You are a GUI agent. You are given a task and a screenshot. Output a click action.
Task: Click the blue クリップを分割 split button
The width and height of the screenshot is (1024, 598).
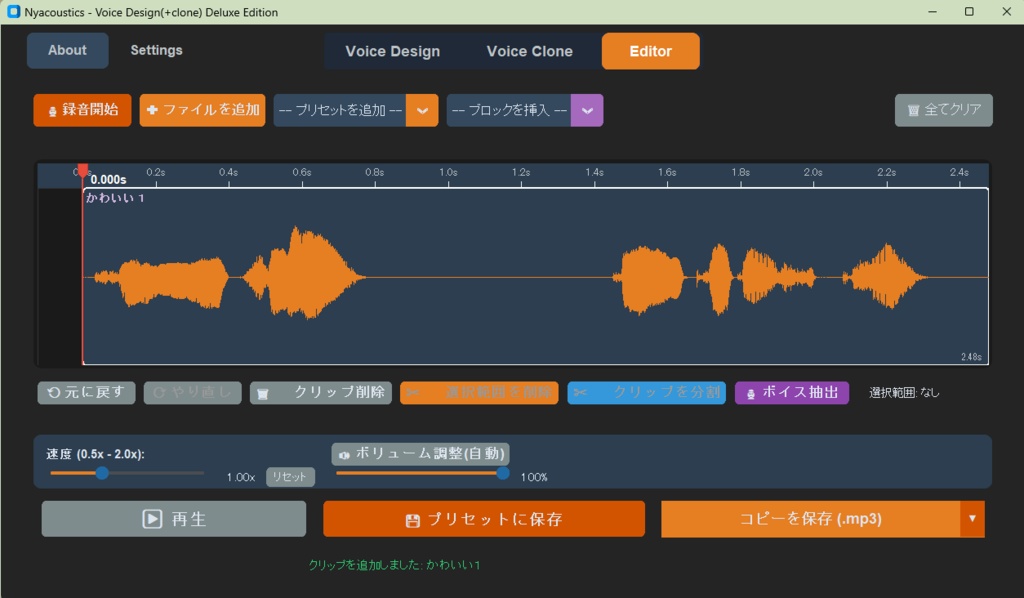tap(647, 392)
